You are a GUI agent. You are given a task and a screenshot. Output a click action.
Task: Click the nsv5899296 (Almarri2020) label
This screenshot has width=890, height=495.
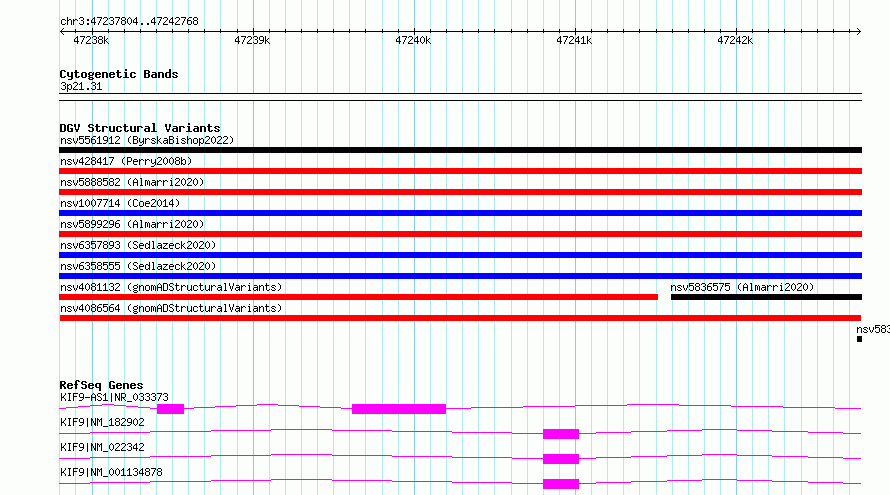tap(132, 224)
